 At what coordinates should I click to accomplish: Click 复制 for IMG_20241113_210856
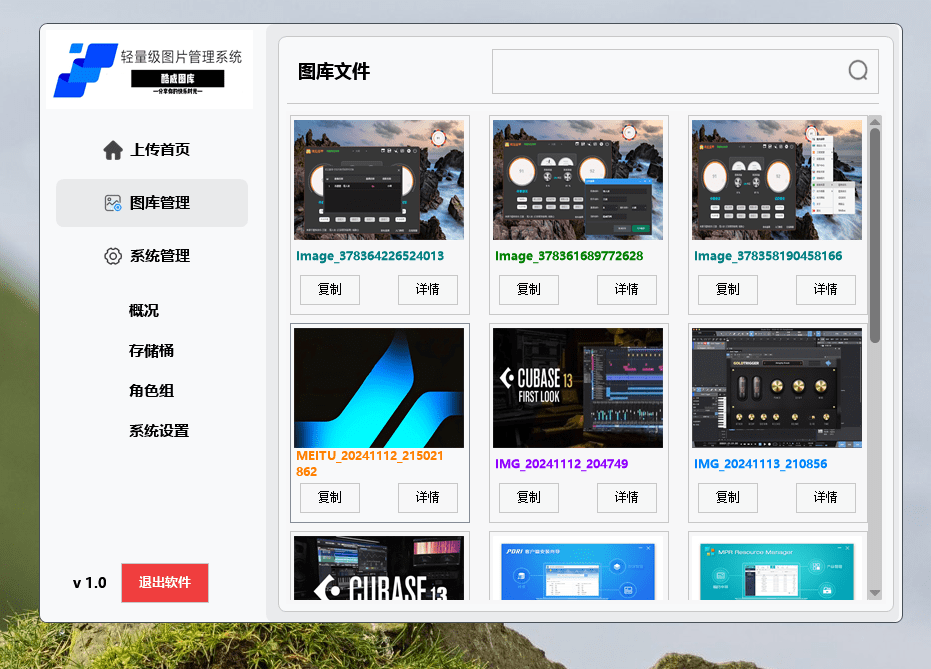727,497
